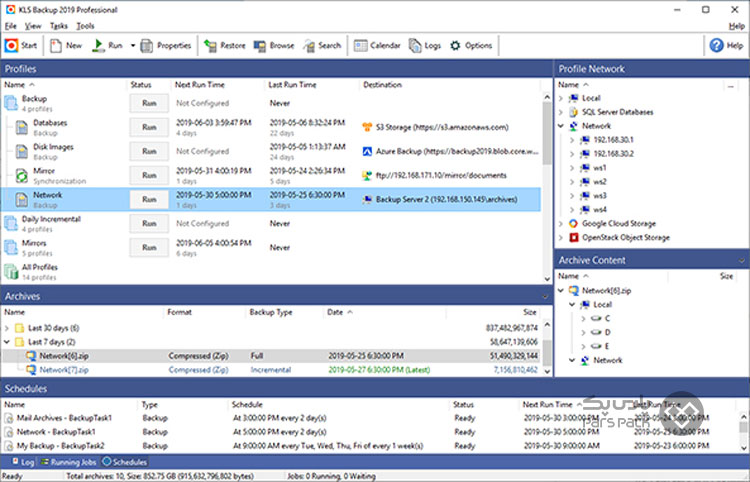Image resolution: width=750 pixels, height=482 pixels.
Task: Expand Last 30 days archives group
Action: click(x=7, y=328)
